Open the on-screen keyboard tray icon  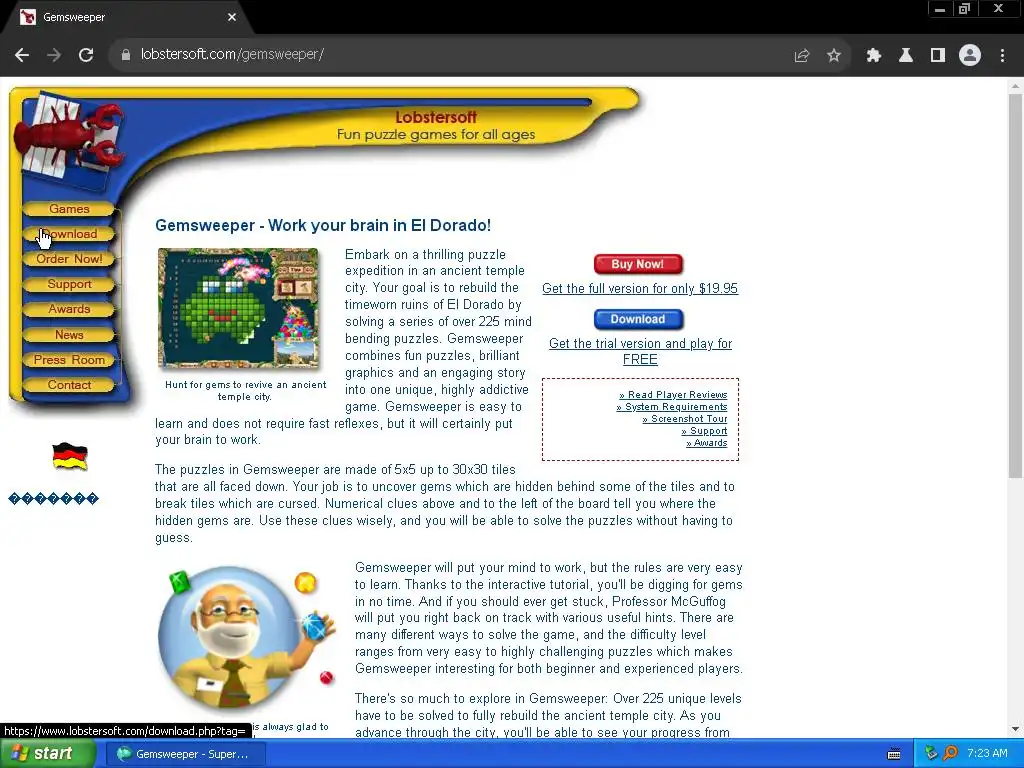[x=894, y=754]
